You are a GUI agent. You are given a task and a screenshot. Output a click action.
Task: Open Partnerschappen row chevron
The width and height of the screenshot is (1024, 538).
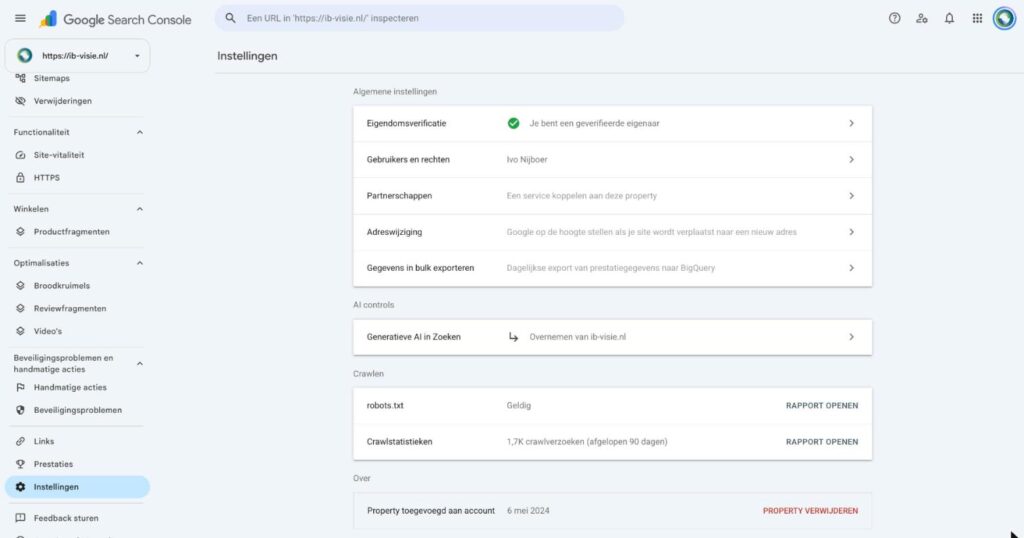coord(851,196)
